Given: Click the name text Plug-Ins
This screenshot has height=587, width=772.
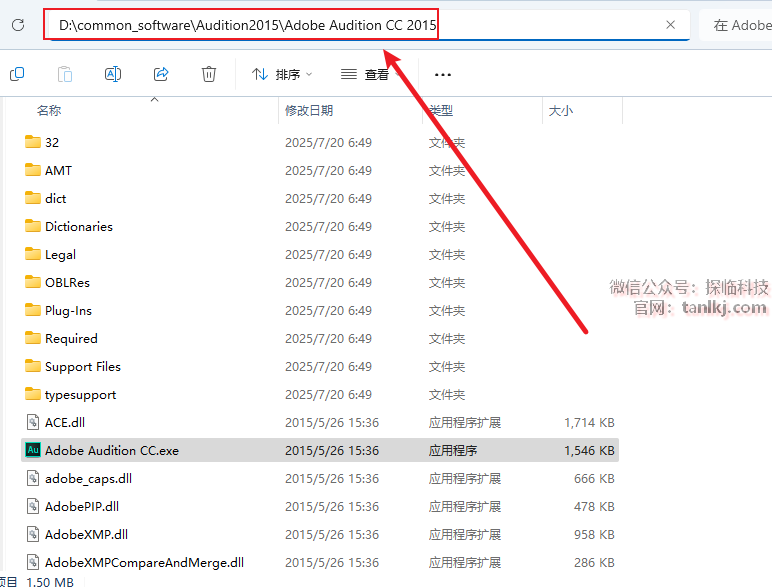Looking at the screenshot, I should [68, 311].
